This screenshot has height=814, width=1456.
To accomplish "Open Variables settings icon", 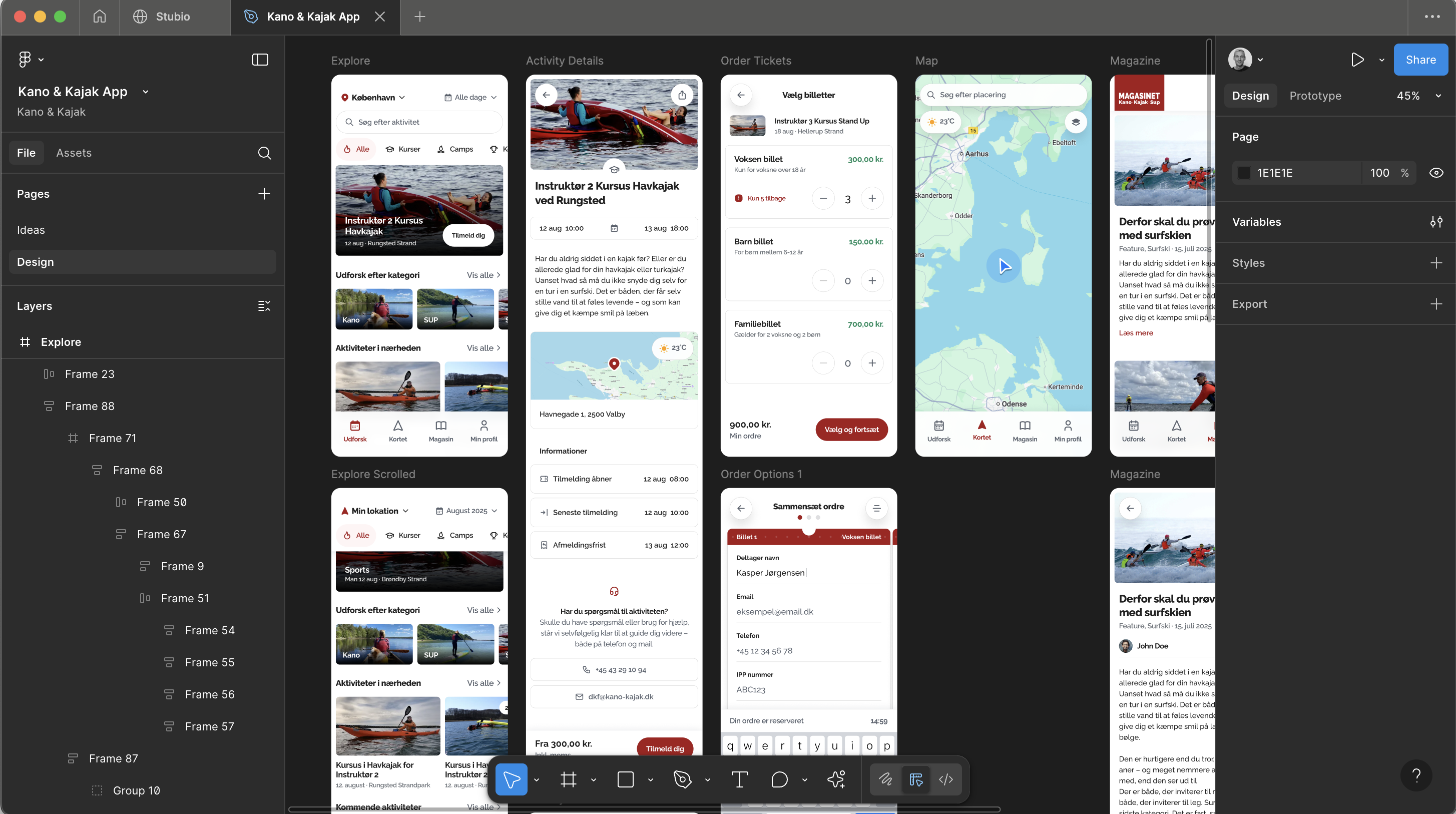I will coord(1436,222).
